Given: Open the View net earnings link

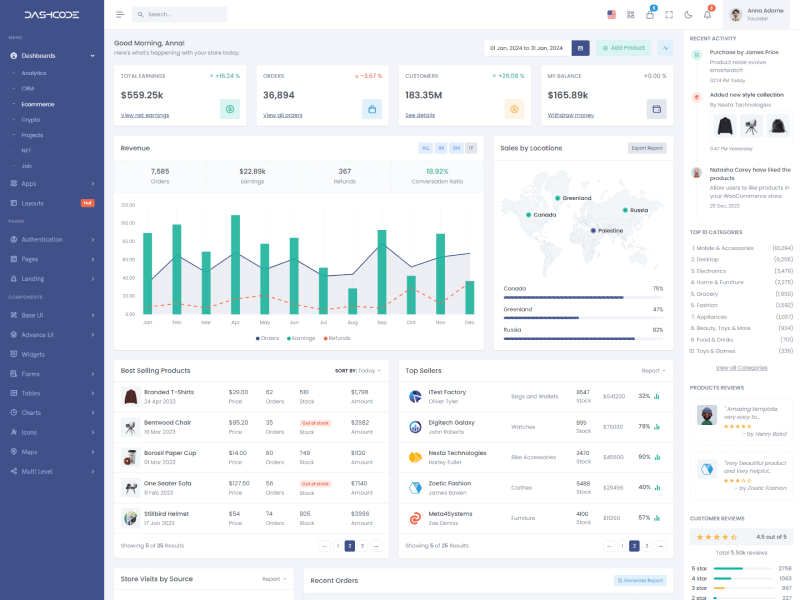Looking at the screenshot, I should [145, 115].
